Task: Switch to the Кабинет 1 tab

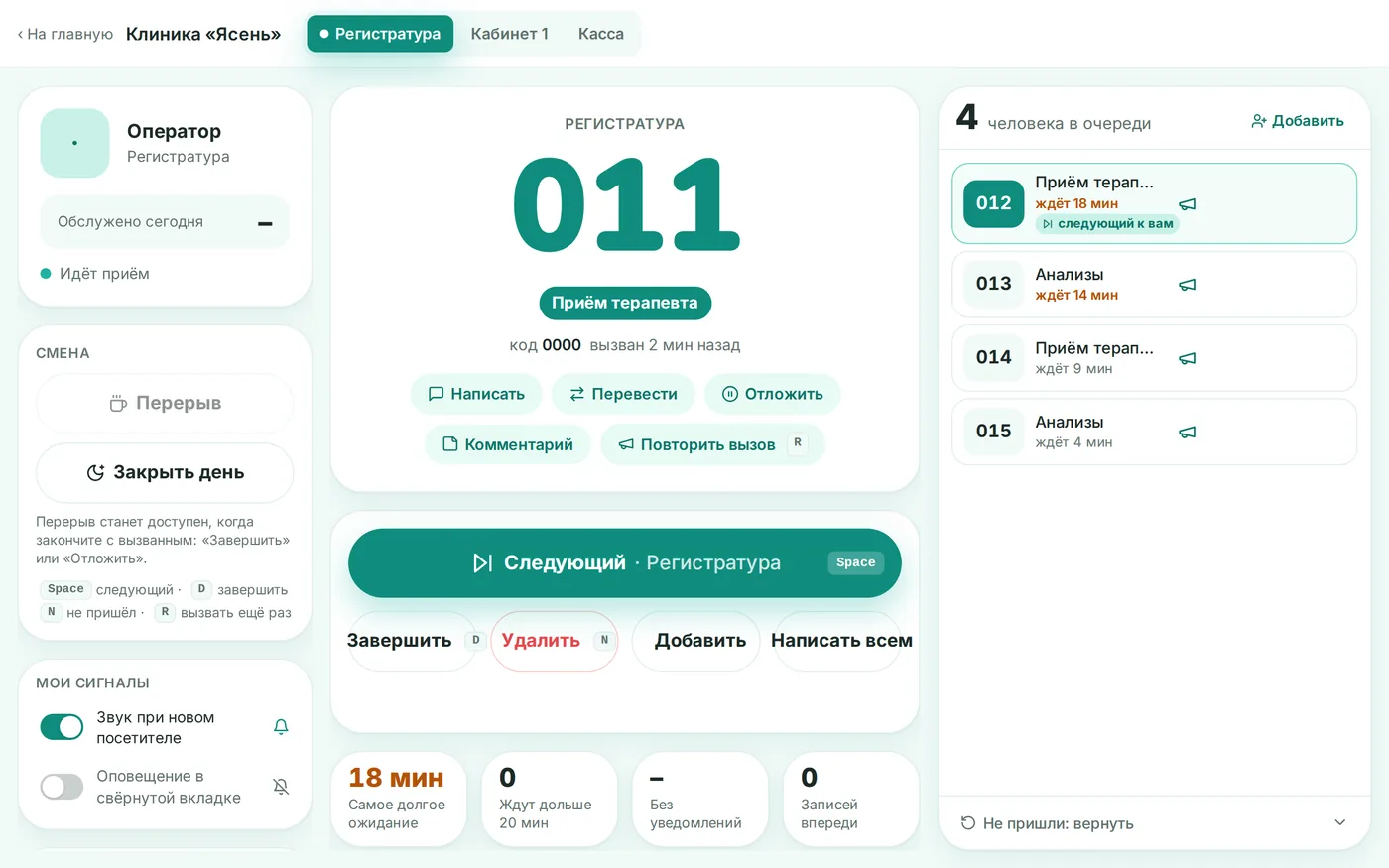Action: (x=509, y=34)
